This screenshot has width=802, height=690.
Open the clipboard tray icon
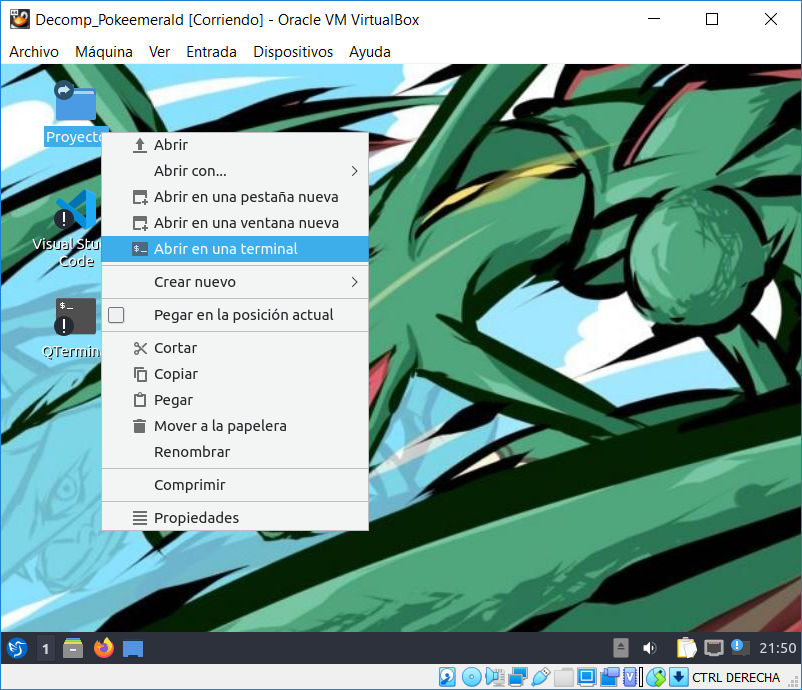pyautogui.click(x=686, y=649)
